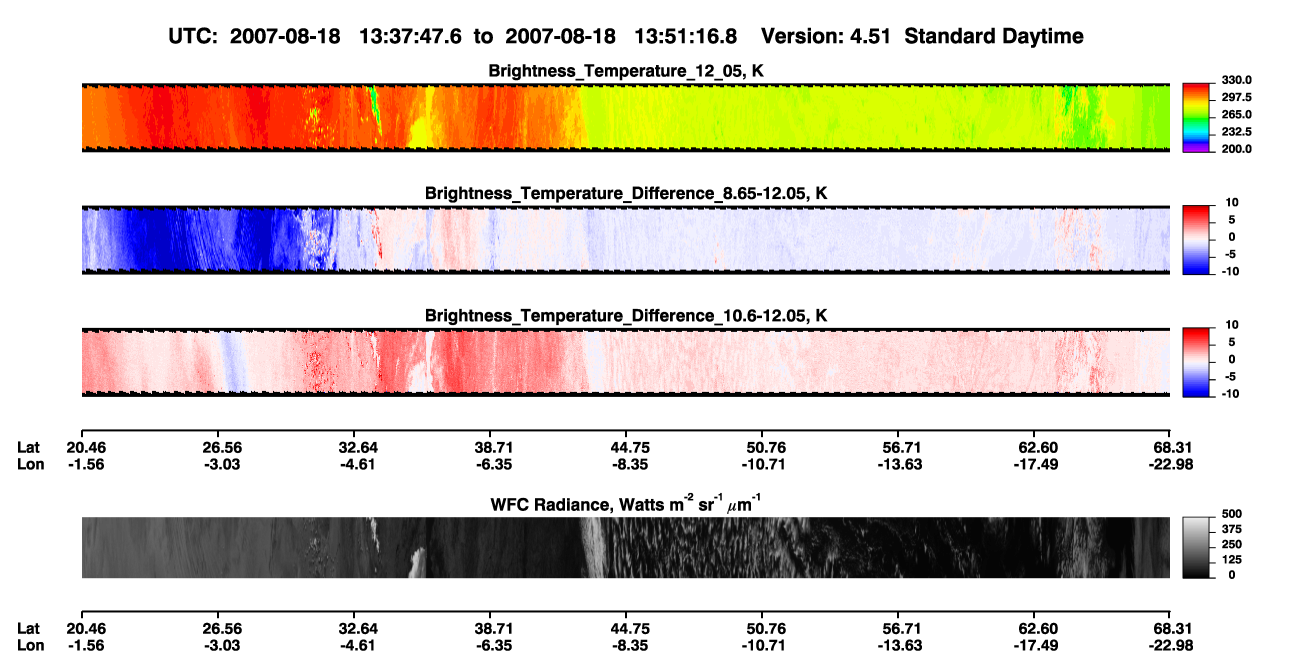1300x667 pixels.
Task: Click the top 10 tick of 10.6-12.05 colorbar
Action: (1231, 325)
